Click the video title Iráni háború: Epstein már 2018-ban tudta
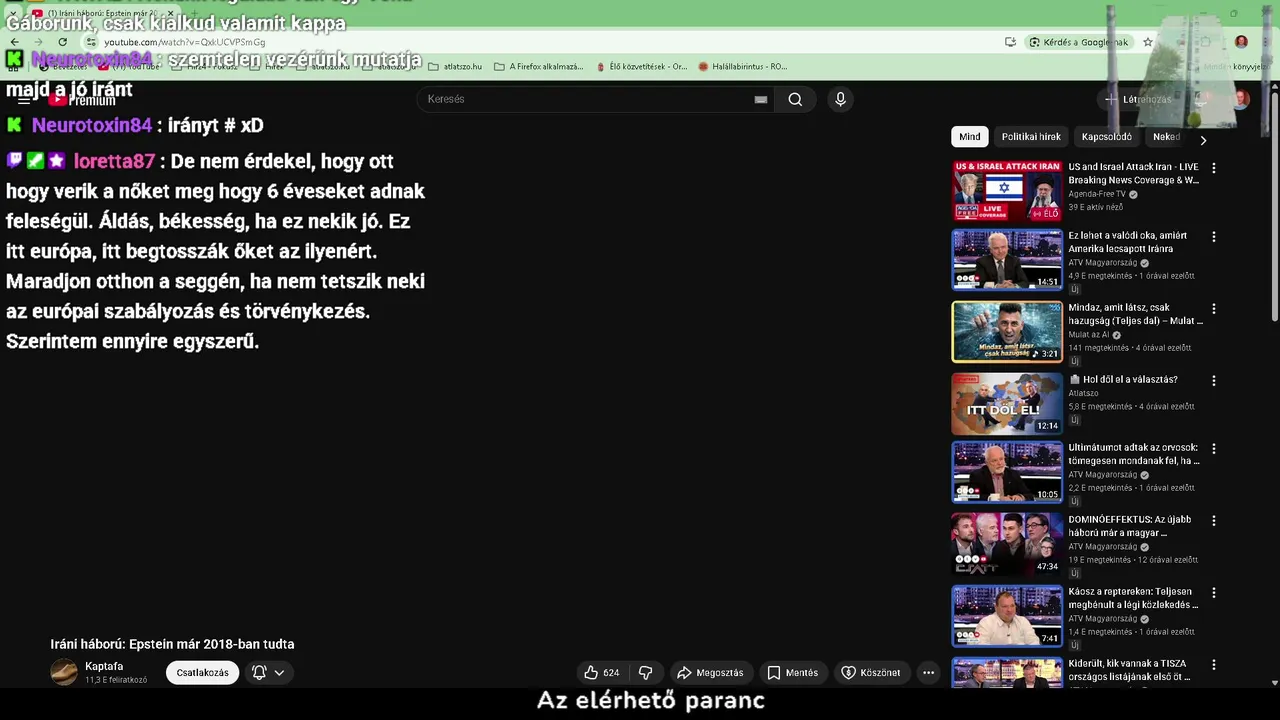1280x720 pixels. [x=172, y=644]
